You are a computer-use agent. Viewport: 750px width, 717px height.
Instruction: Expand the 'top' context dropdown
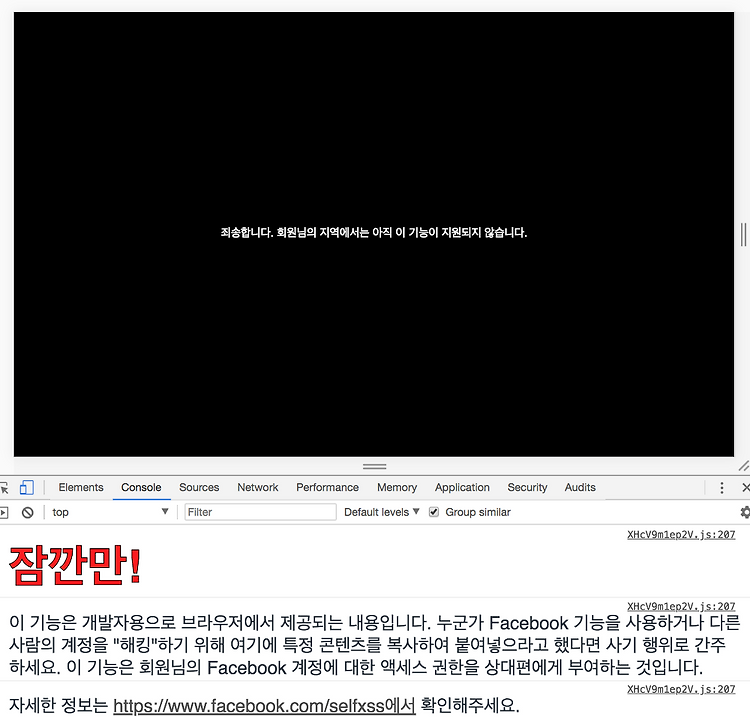coord(110,512)
